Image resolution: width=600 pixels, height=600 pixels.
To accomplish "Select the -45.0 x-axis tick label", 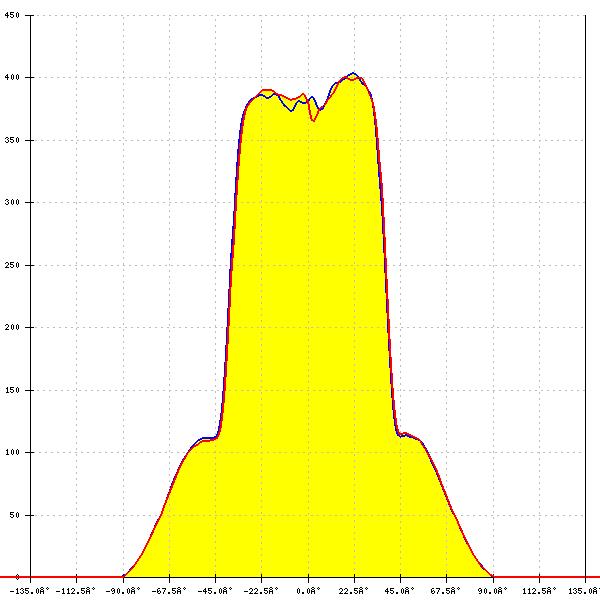I will (215, 590).
